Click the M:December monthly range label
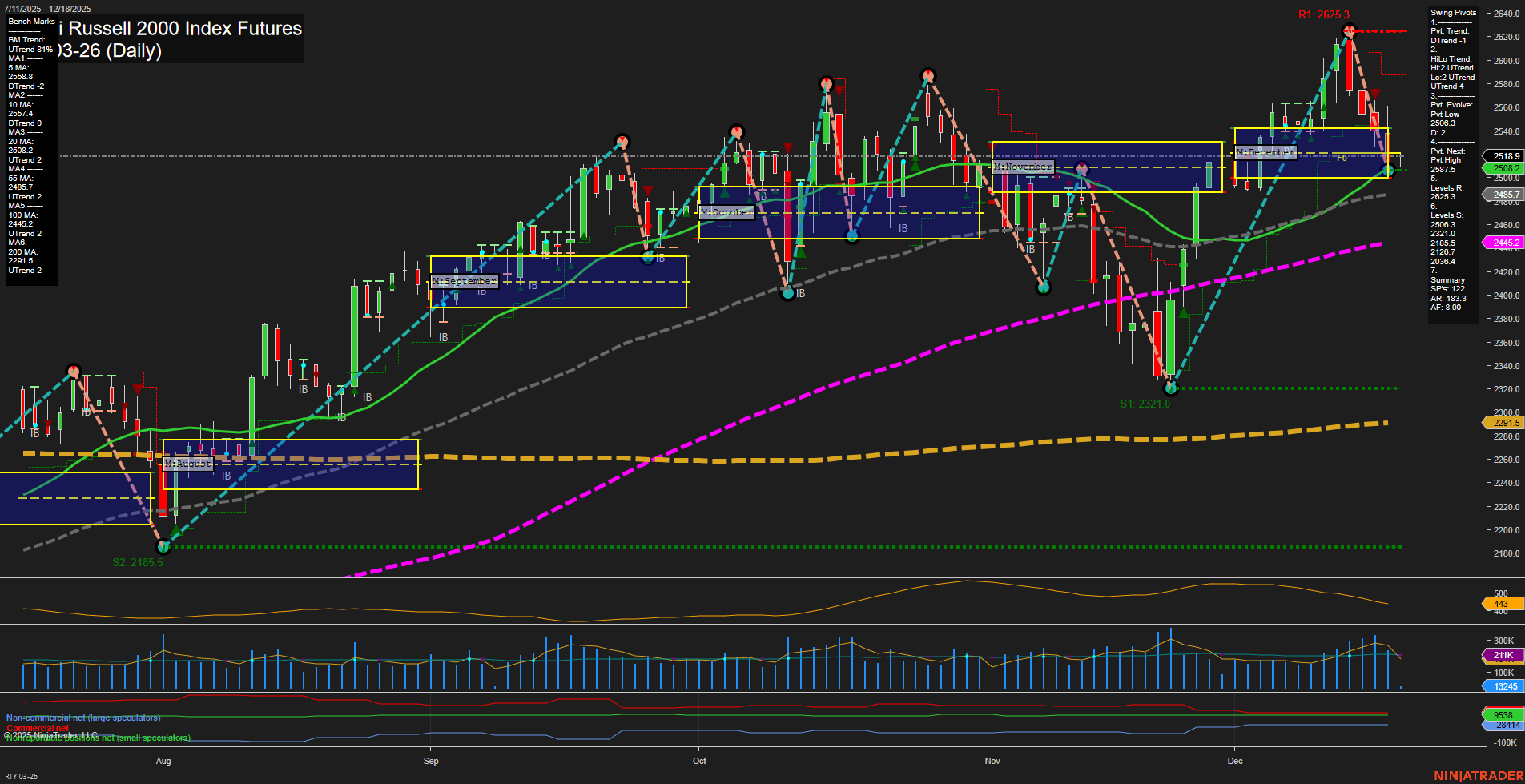This screenshot has width=1525, height=784. click(1265, 152)
